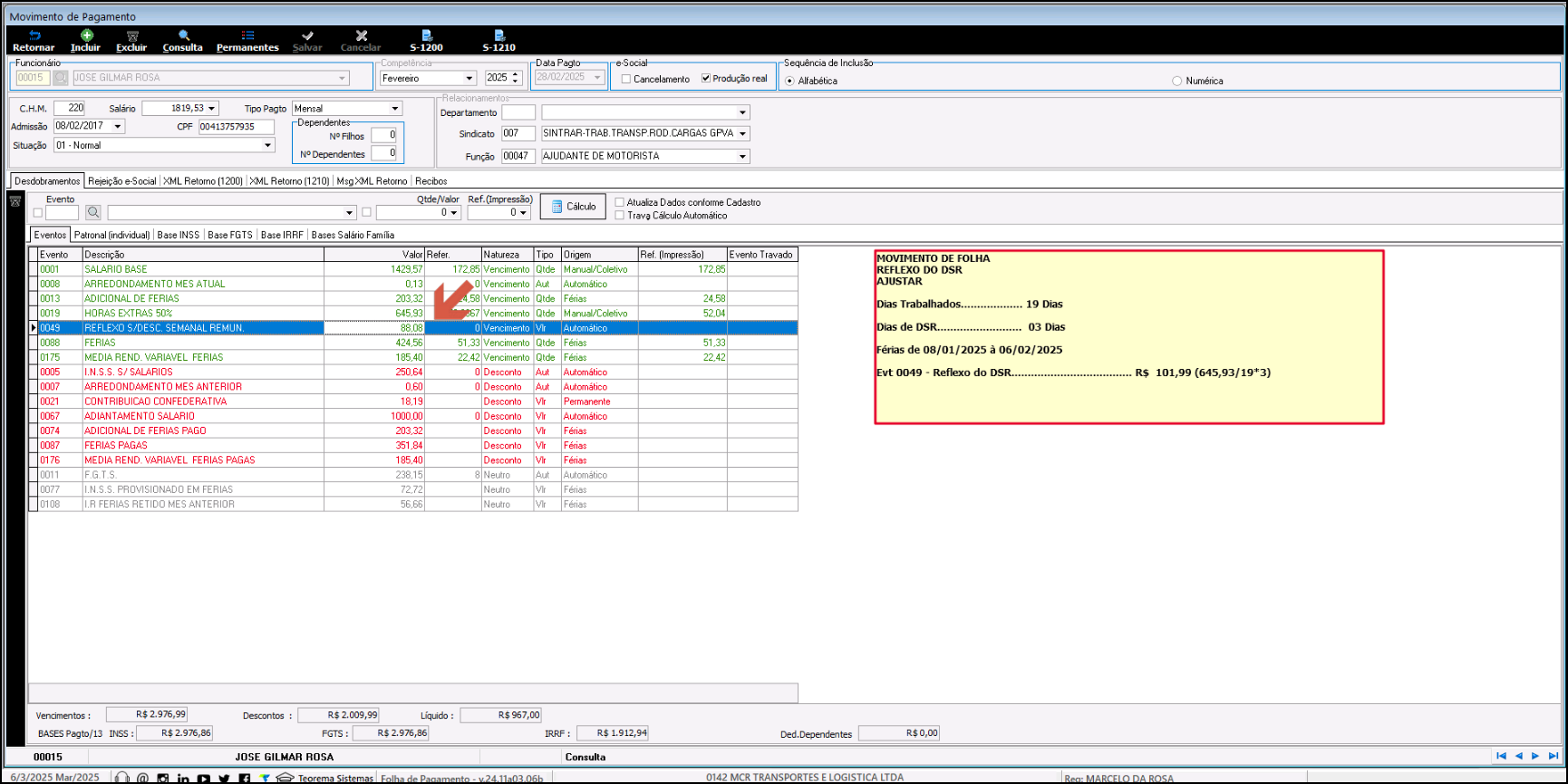Viewport: 1568px width, 784px height.
Task: Enable Trava Cálculo Automático checkbox
Action: 620,215
